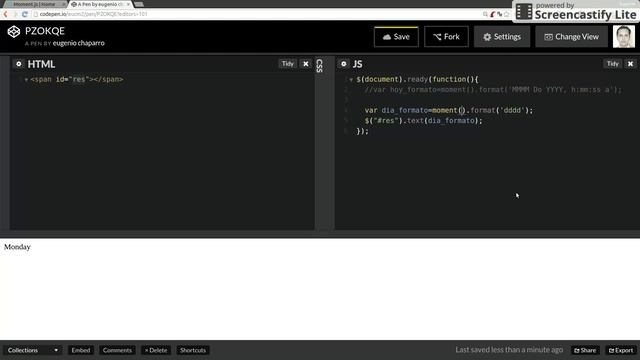Open the Export menu
The height and width of the screenshot is (360, 640).
pos(621,350)
